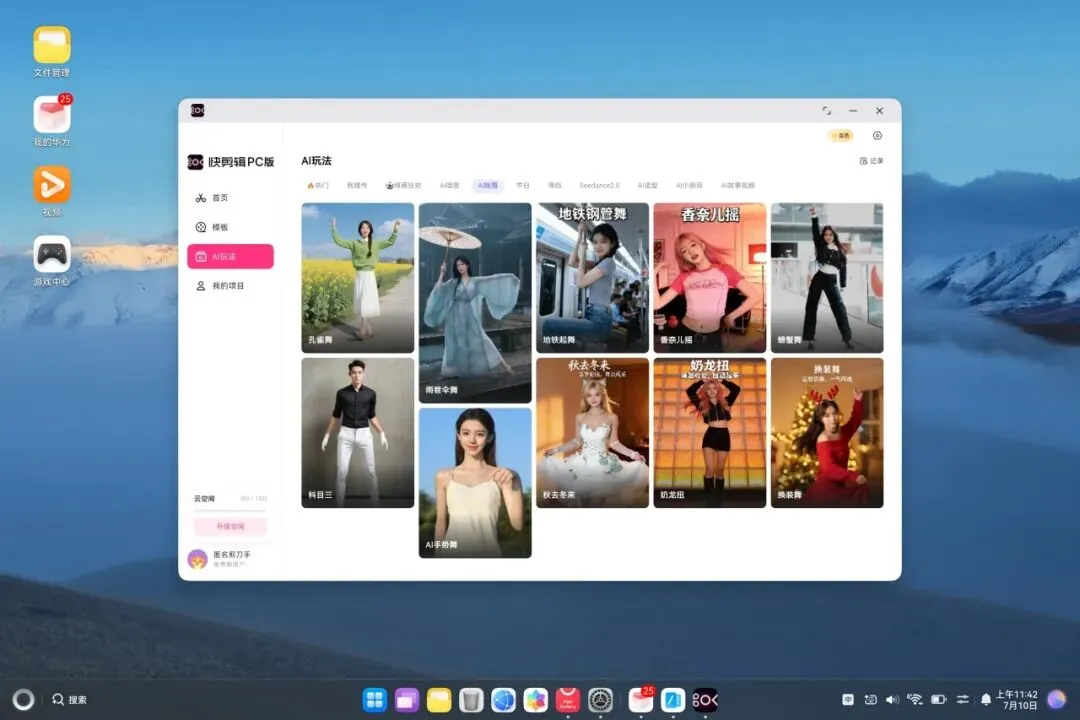
Task: Check the battery icon in the system tray
Action: click(938, 699)
